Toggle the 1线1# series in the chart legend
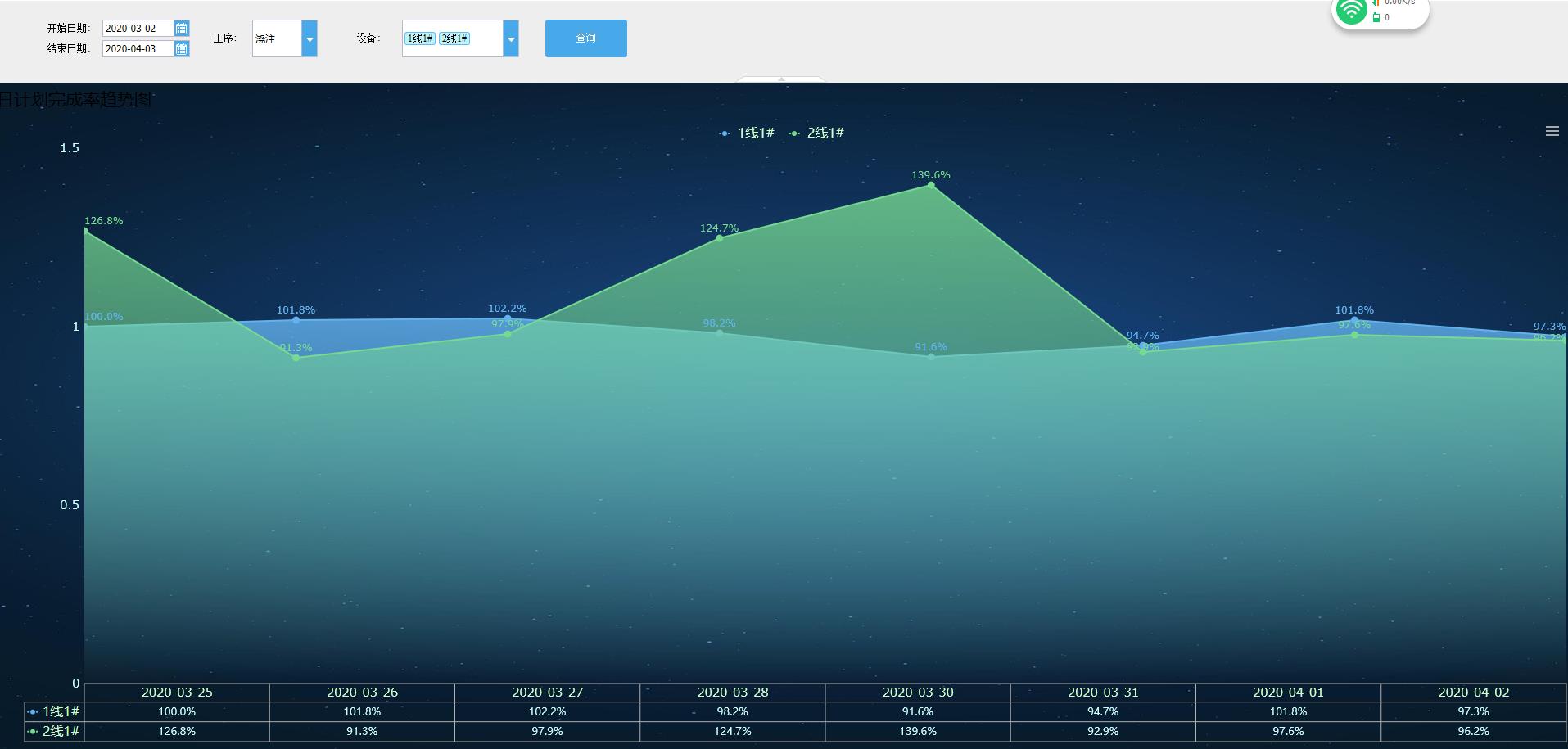 click(x=747, y=133)
